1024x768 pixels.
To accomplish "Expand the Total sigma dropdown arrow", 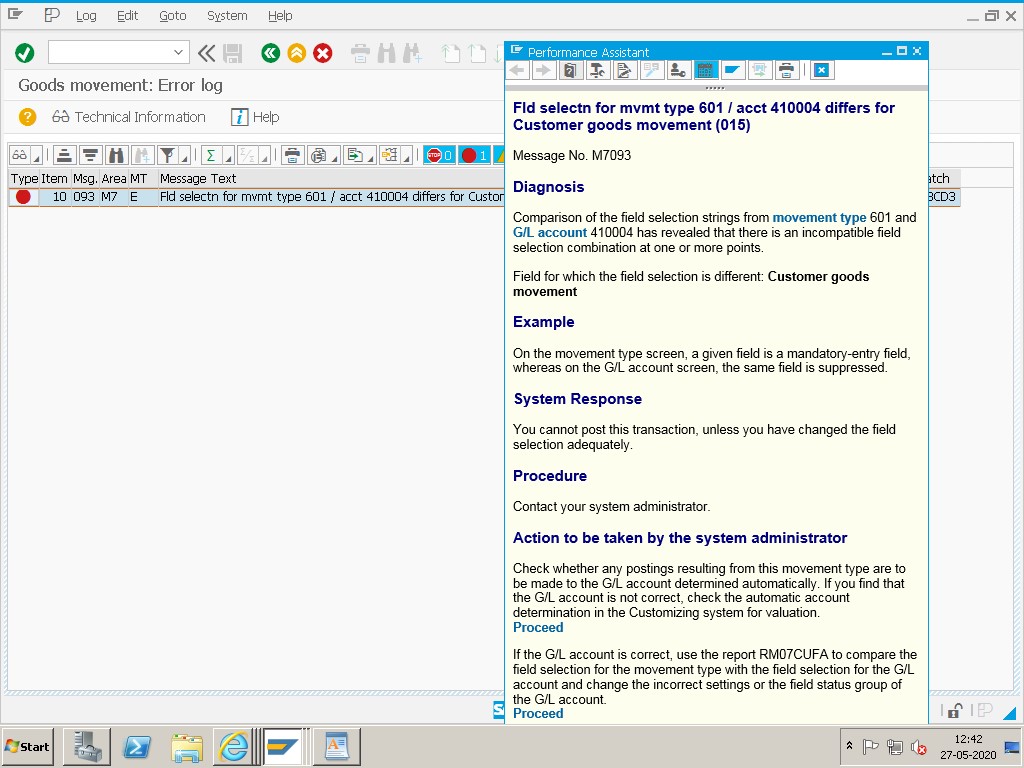I will click(x=228, y=157).
